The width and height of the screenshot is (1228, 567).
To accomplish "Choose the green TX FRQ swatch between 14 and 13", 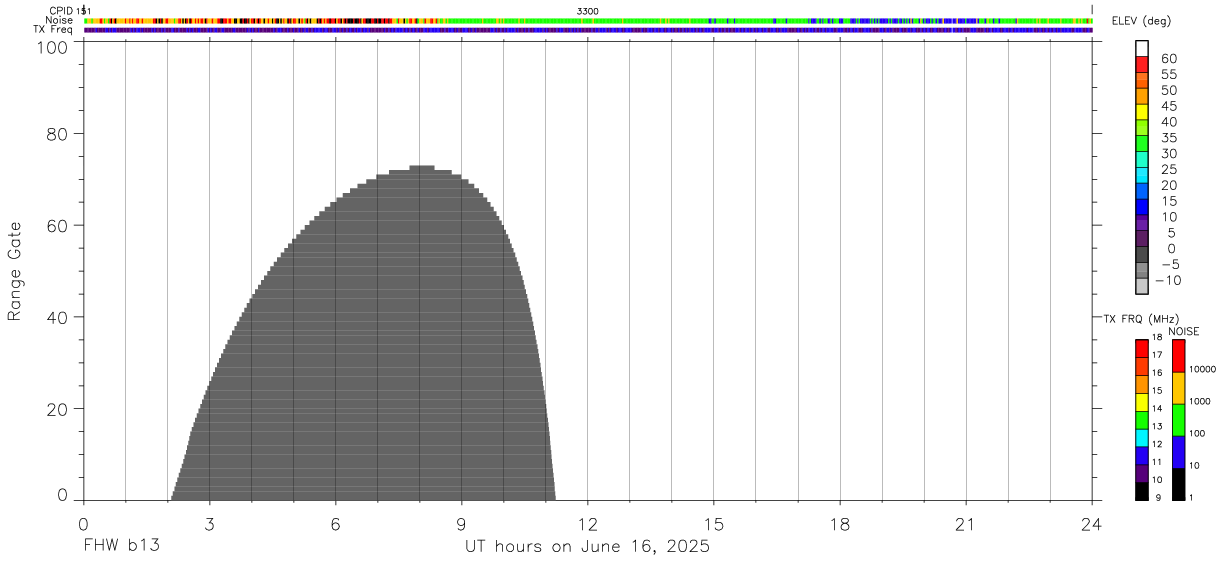I will coord(1141,420).
